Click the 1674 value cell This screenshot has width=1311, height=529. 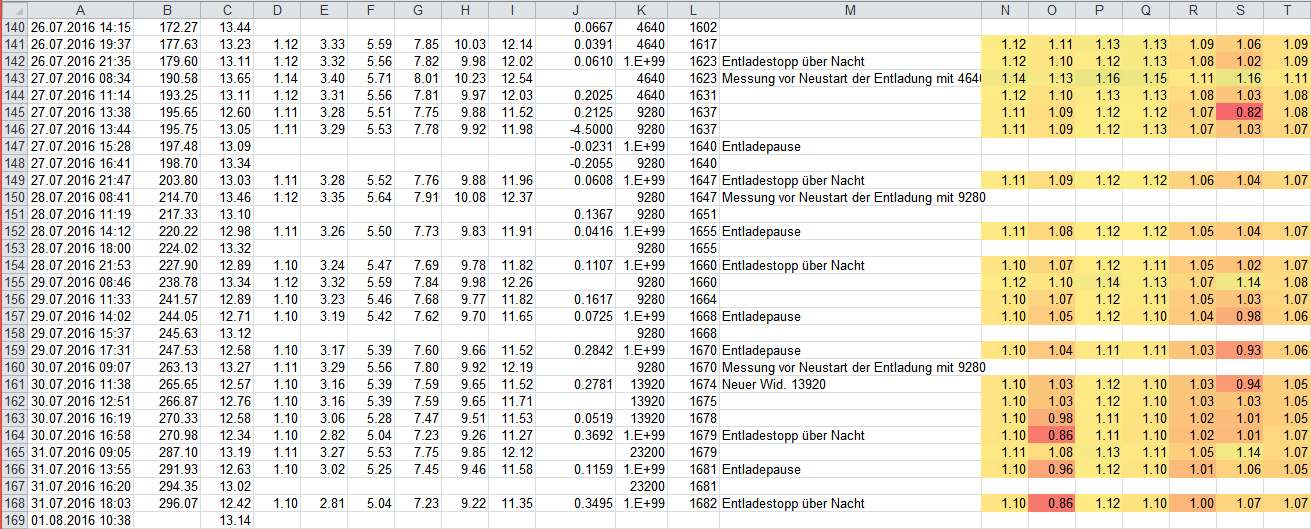[693, 384]
